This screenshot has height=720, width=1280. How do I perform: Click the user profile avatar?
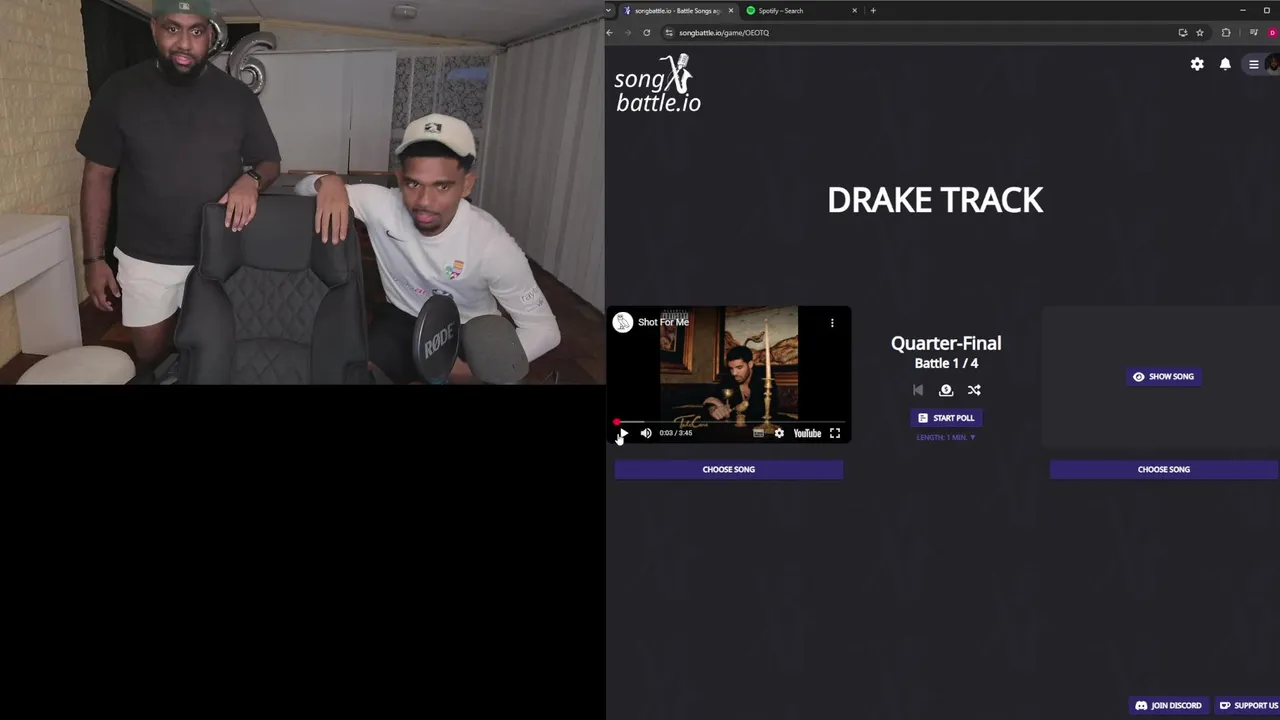pos(1273,64)
